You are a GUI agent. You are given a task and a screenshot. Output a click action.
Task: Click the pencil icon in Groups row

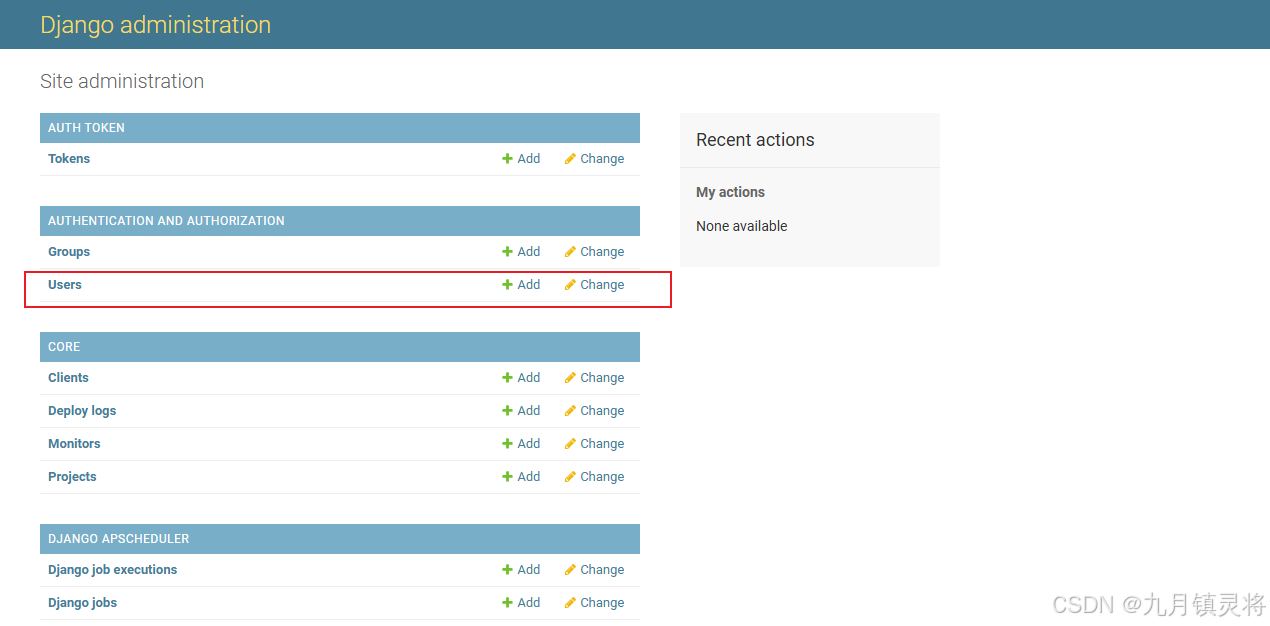pos(570,252)
